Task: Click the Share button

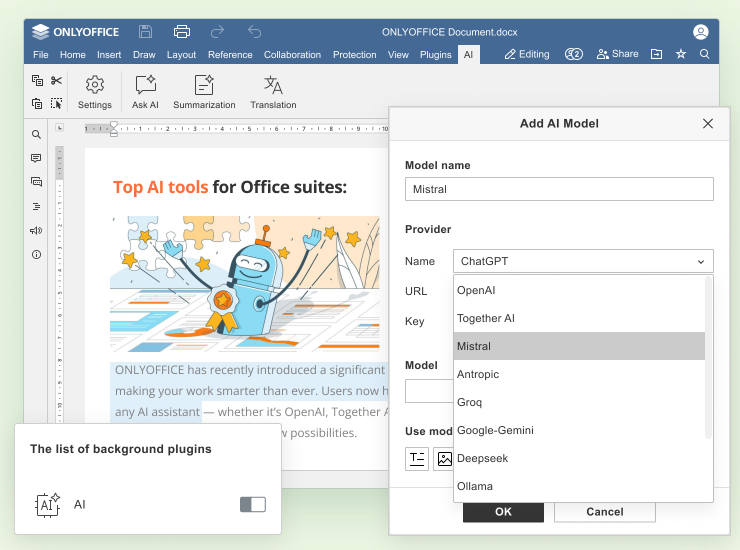Action: [x=617, y=54]
